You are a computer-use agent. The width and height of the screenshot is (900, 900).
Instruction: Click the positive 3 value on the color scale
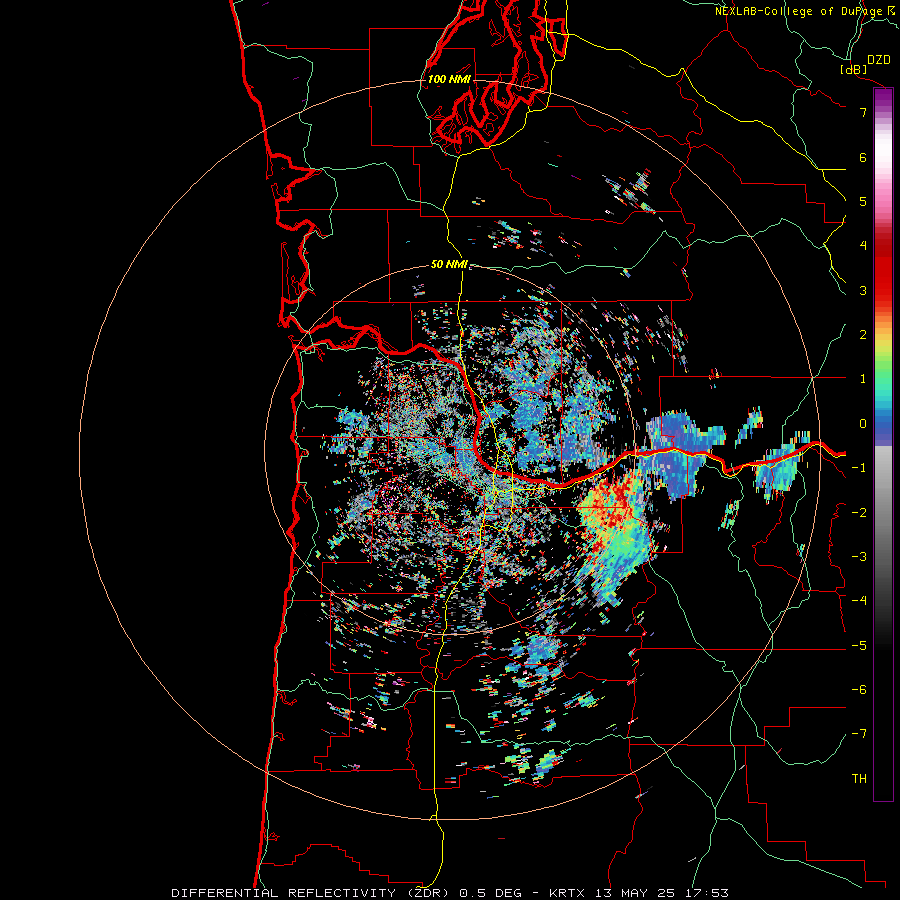click(x=863, y=290)
